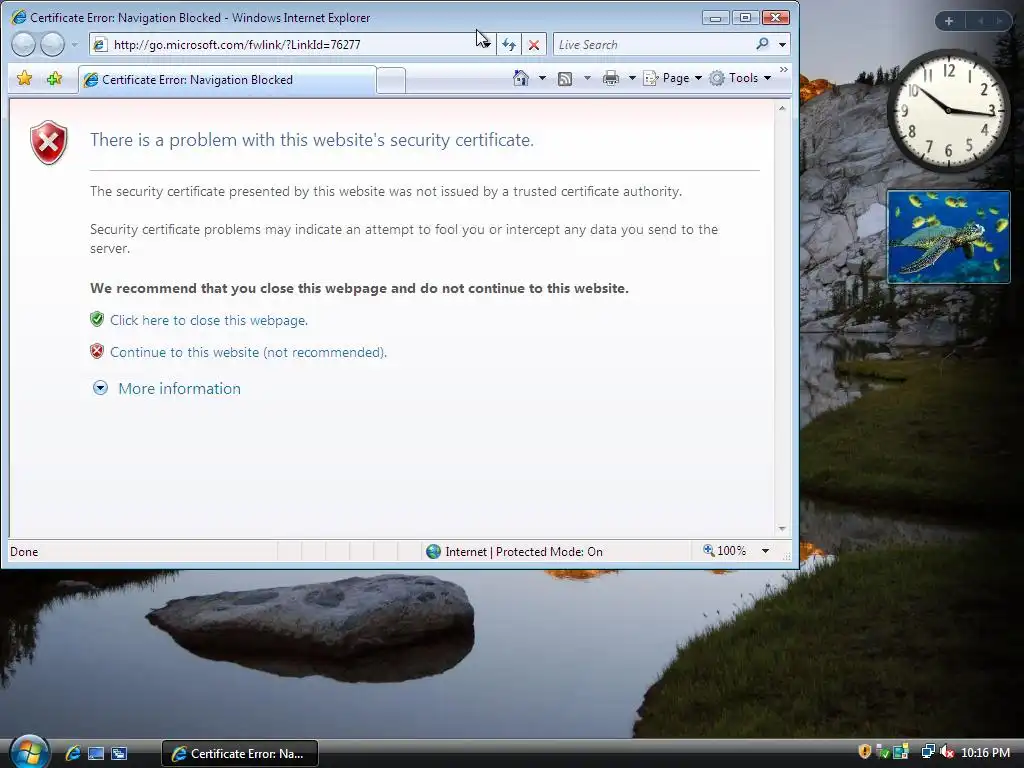Click the RSS Feeds icon

click(565, 78)
